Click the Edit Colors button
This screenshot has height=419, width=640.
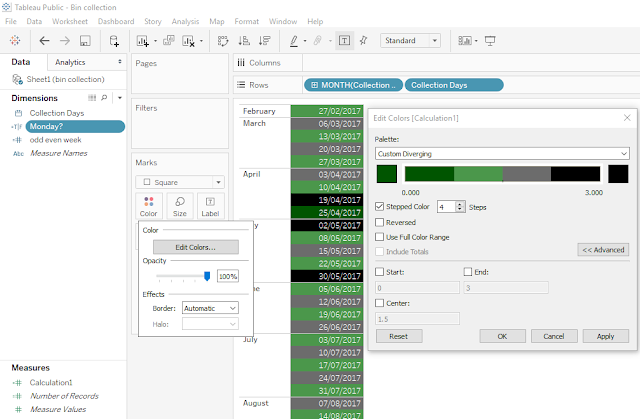196,247
